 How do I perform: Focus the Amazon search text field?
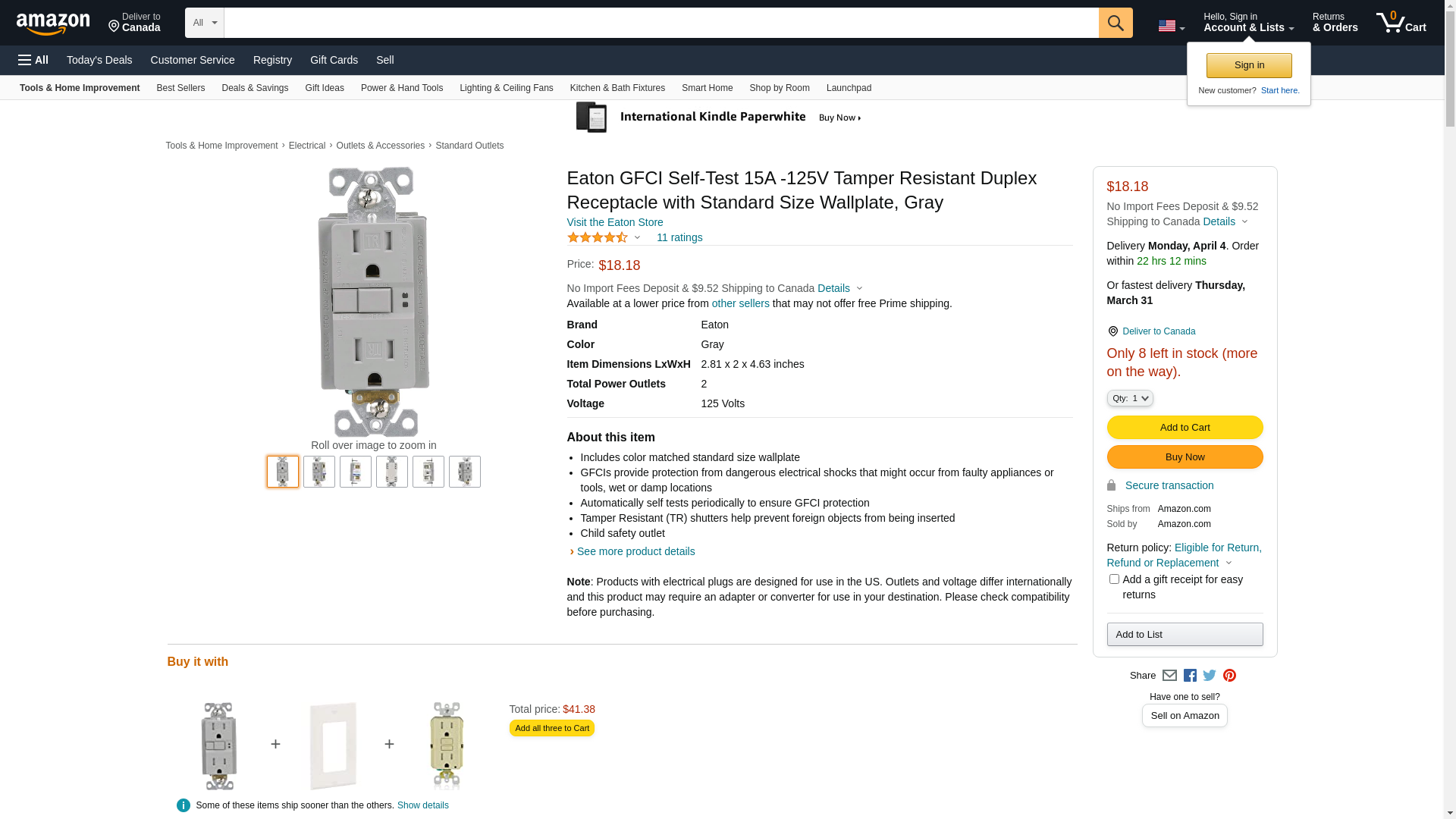pos(661,23)
